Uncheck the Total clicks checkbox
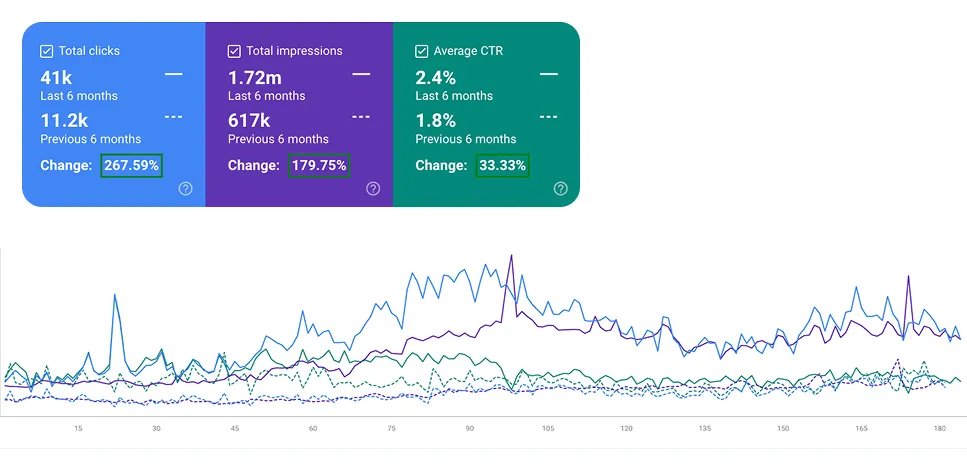 point(47,51)
